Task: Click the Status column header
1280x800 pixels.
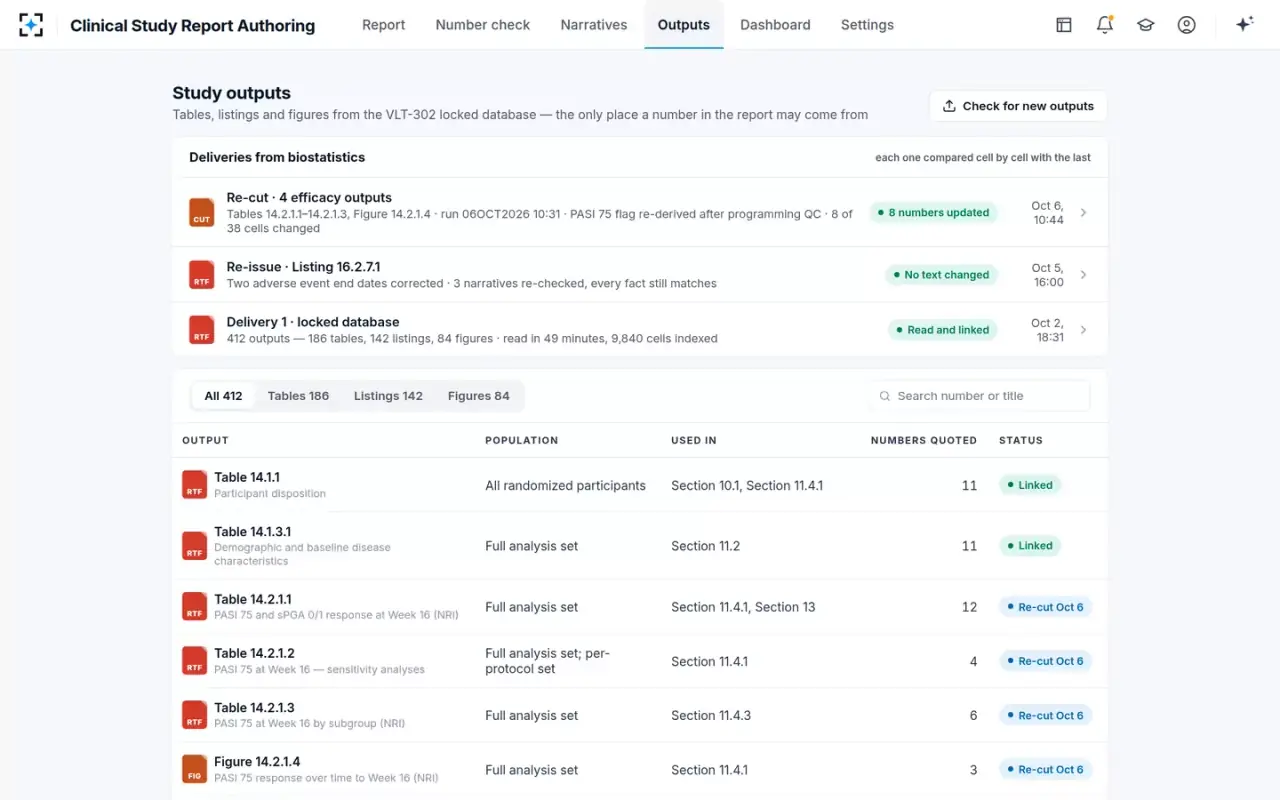Action: [x=1021, y=440]
